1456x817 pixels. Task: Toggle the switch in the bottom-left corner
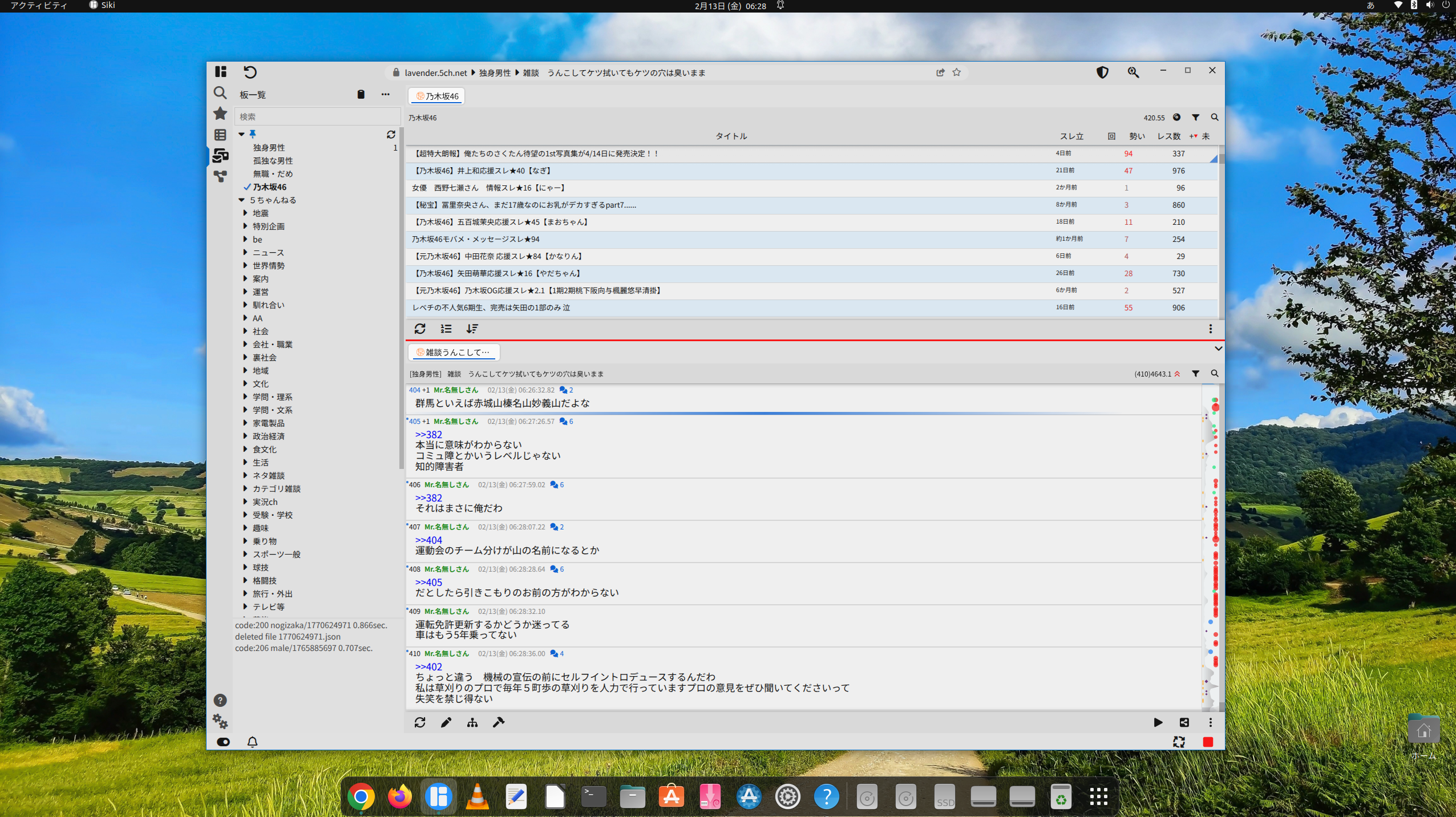[223, 742]
